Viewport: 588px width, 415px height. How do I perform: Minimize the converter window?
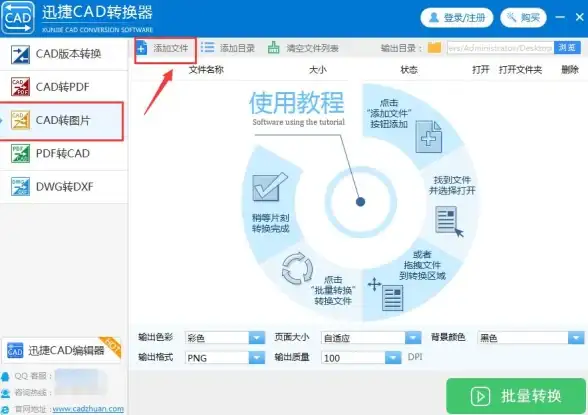pos(560,17)
